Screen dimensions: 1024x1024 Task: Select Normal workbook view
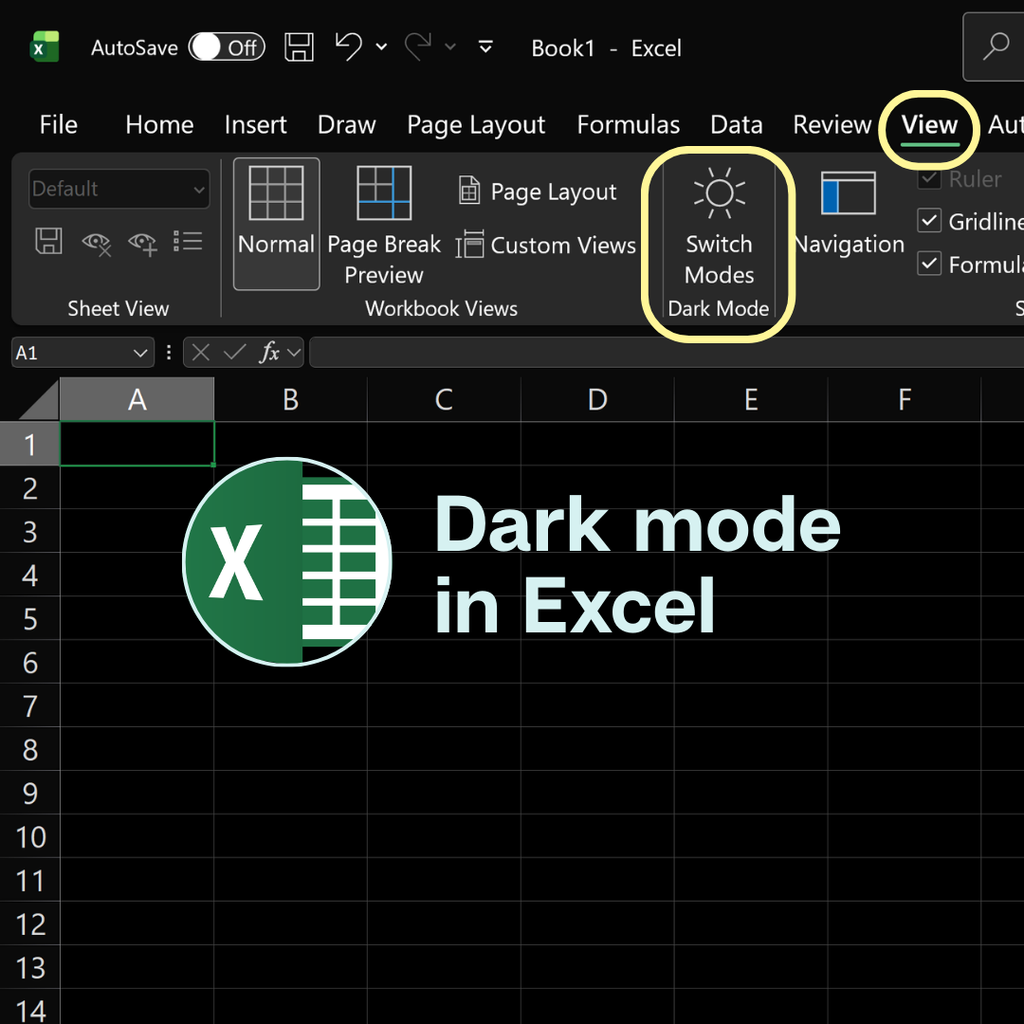[276, 223]
